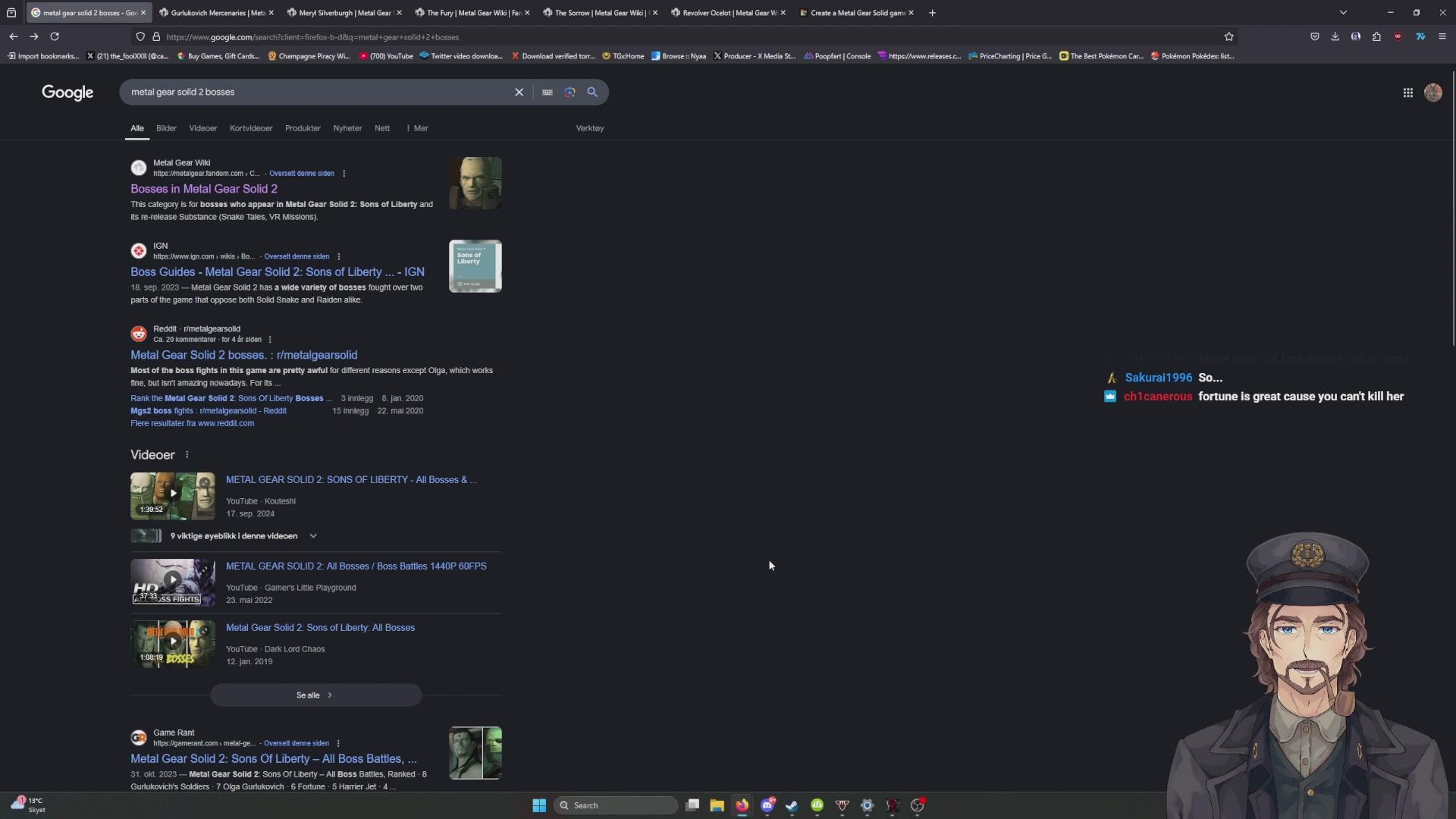Open the Google apps grid
This screenshot has height=819, width=1456.
coord(1407,93)
